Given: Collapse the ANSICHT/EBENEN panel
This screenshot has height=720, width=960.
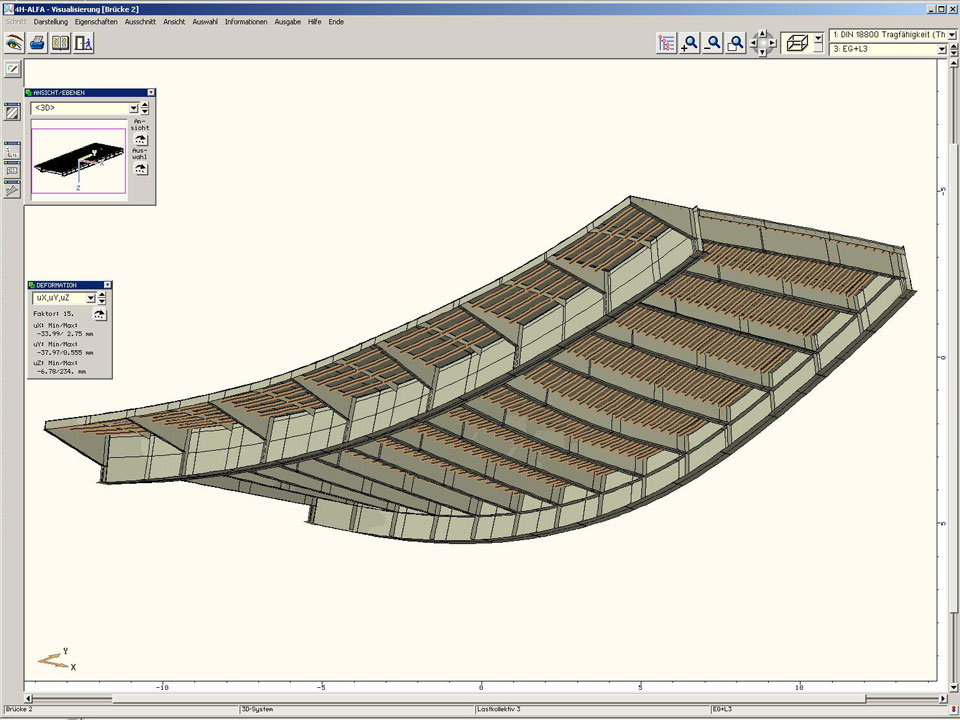Looking at the screenshot, I should click(x=151, y=93).
